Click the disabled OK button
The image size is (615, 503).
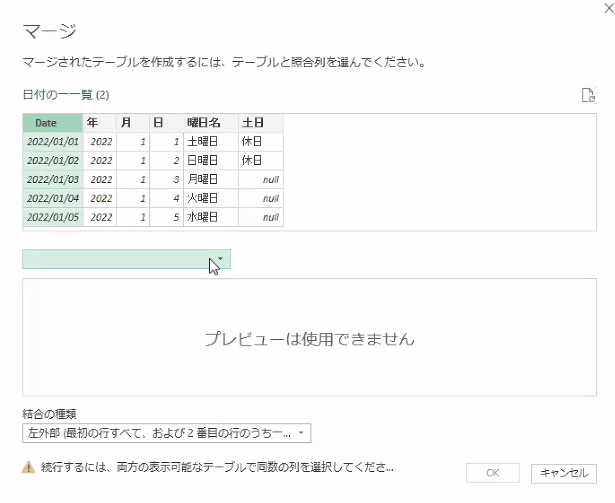click(493, 473)
